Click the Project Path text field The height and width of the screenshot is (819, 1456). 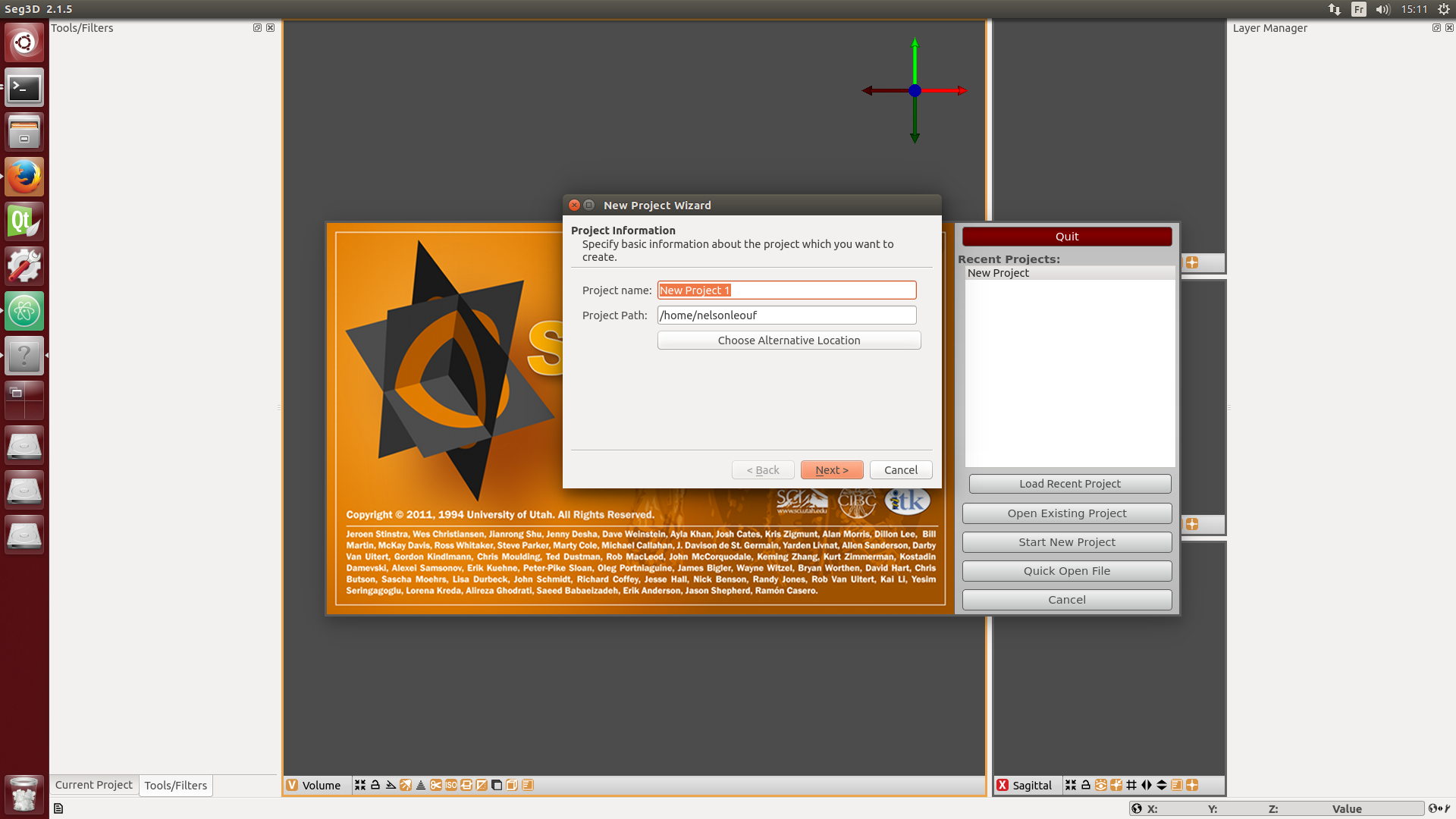[x=786, y=315]
